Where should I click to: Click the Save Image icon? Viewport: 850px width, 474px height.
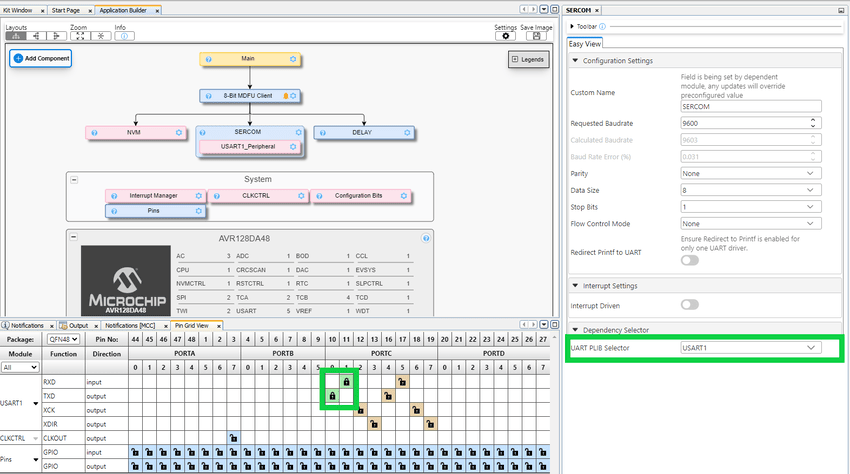537,36
